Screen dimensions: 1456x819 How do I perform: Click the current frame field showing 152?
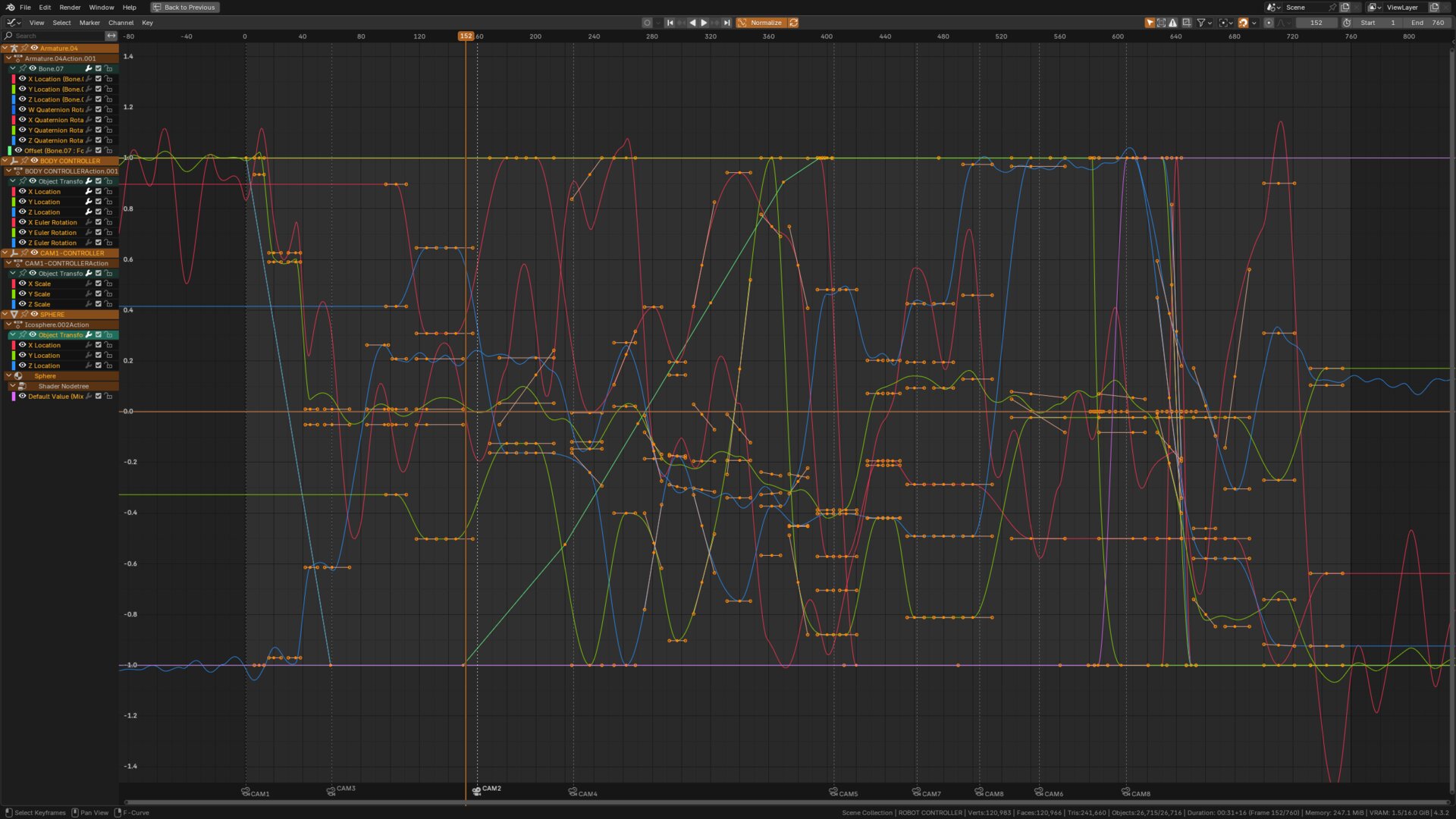point(1316,23)
